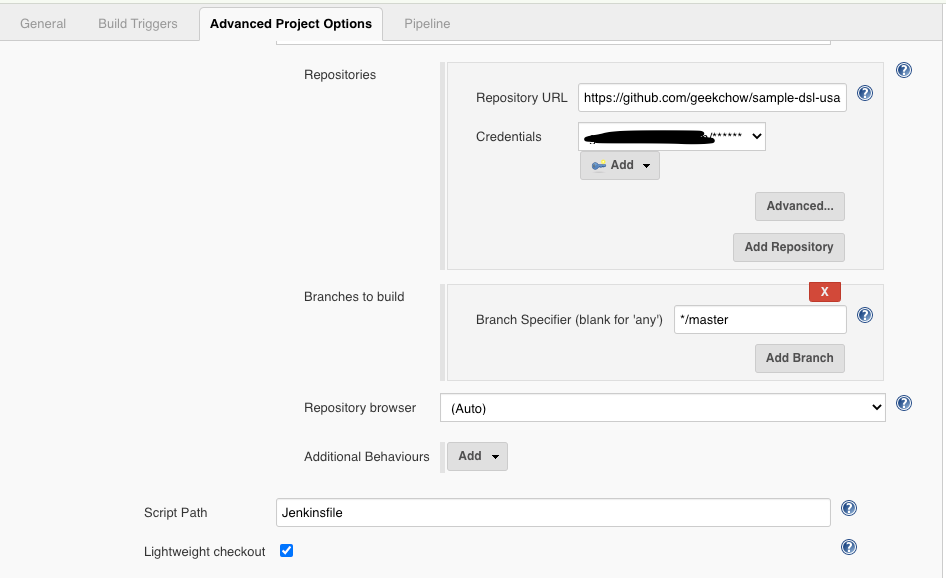Click the Add Branch button
Image resolution: width=946 pixels, height=578 pixels.
point(799,358)
